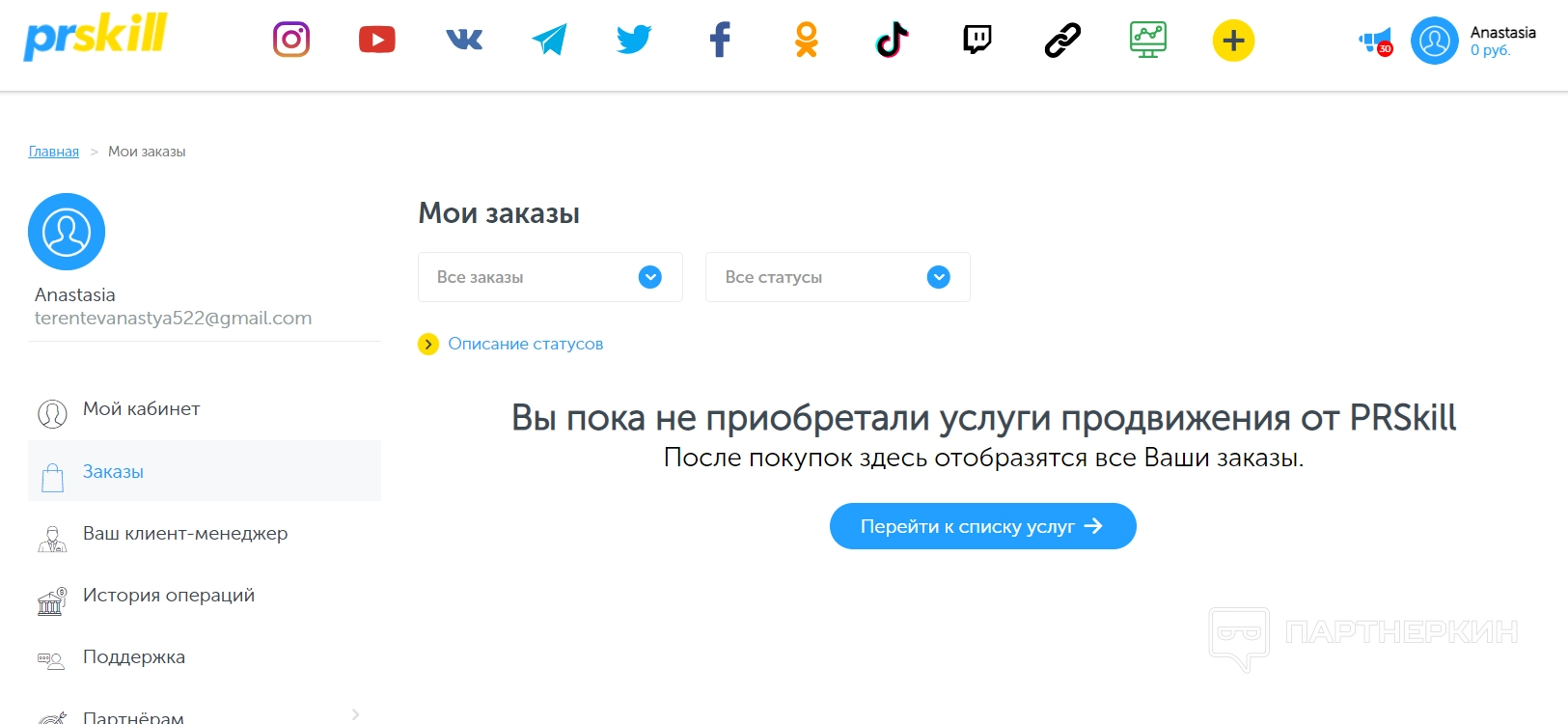Open the Facebook services icon
The width and height of the screenshot is (1568, 724).
click(720, 40)
